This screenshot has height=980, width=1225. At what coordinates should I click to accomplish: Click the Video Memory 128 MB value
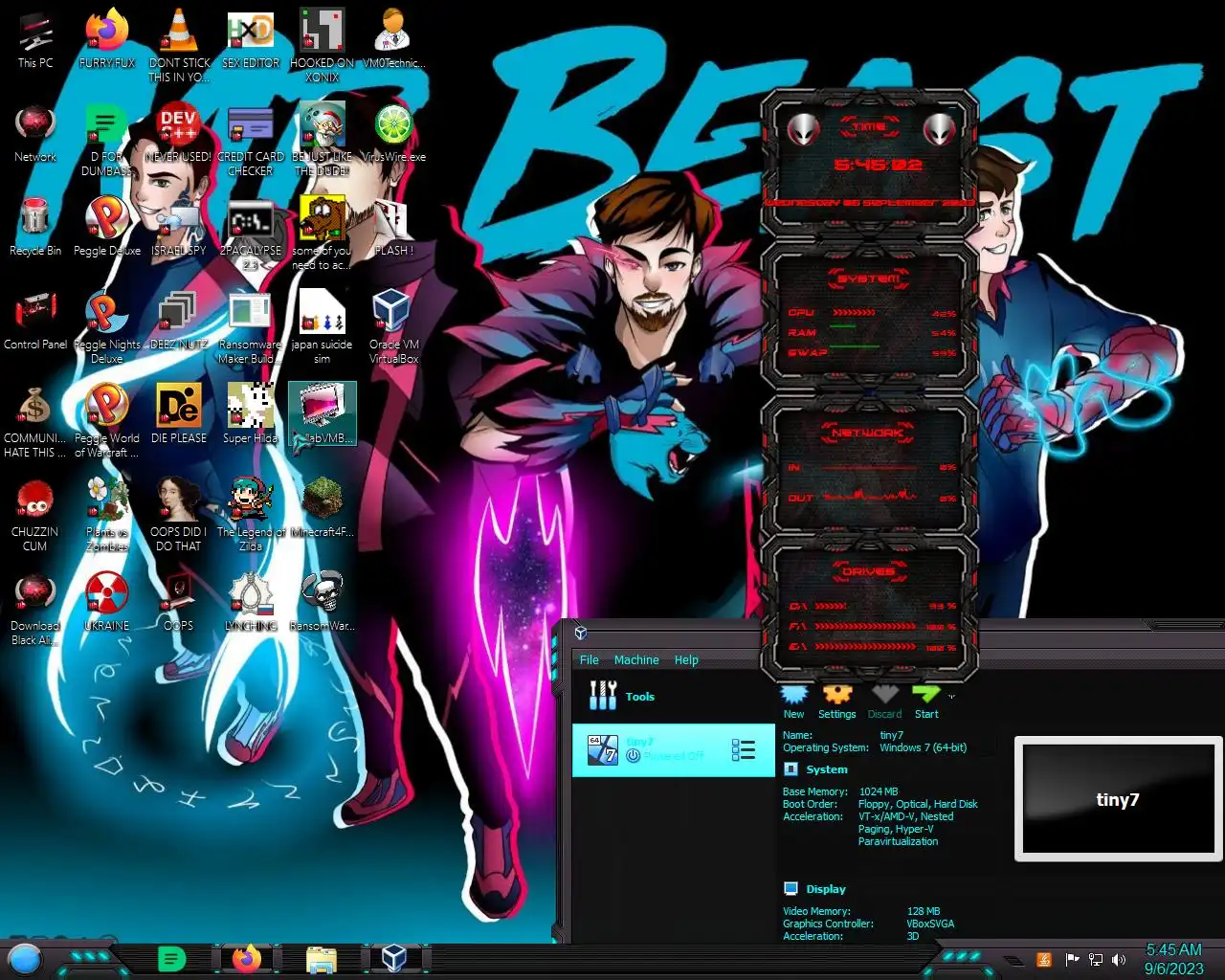[924, 911]
